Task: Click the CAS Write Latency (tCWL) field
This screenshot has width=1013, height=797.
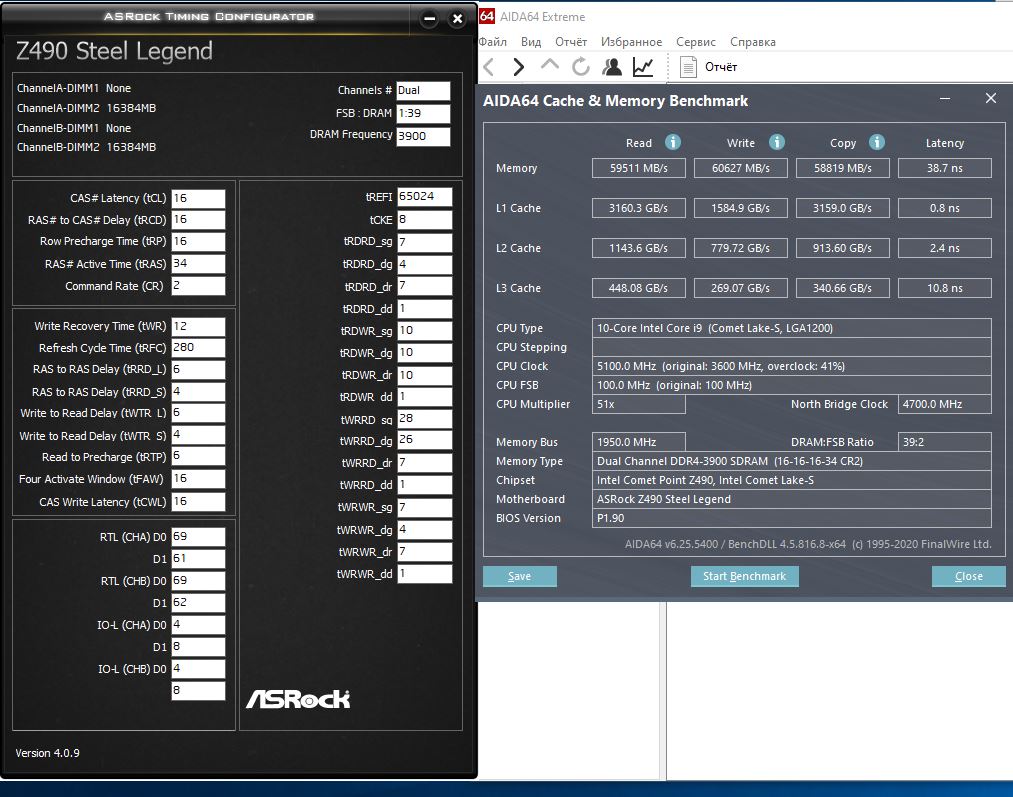Action: pyautogui.click(x=198, y=502)
